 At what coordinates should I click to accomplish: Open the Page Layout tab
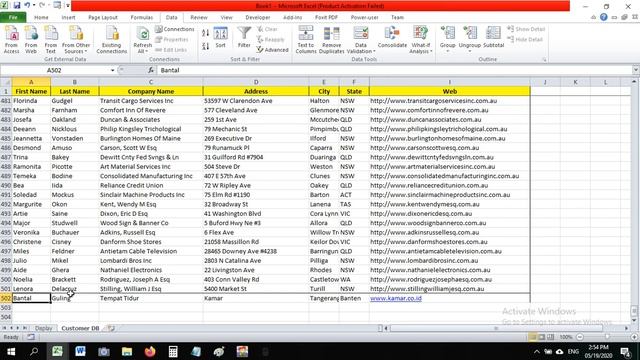point(103,18)
